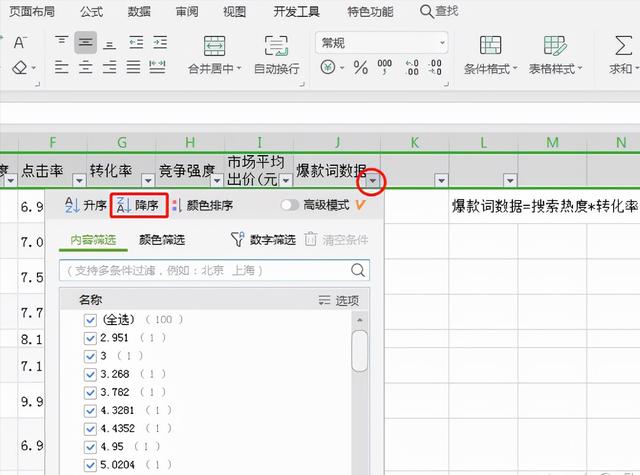Sort descending with 降序 button
Screen dimensions: 640x475
click(139, 205)
